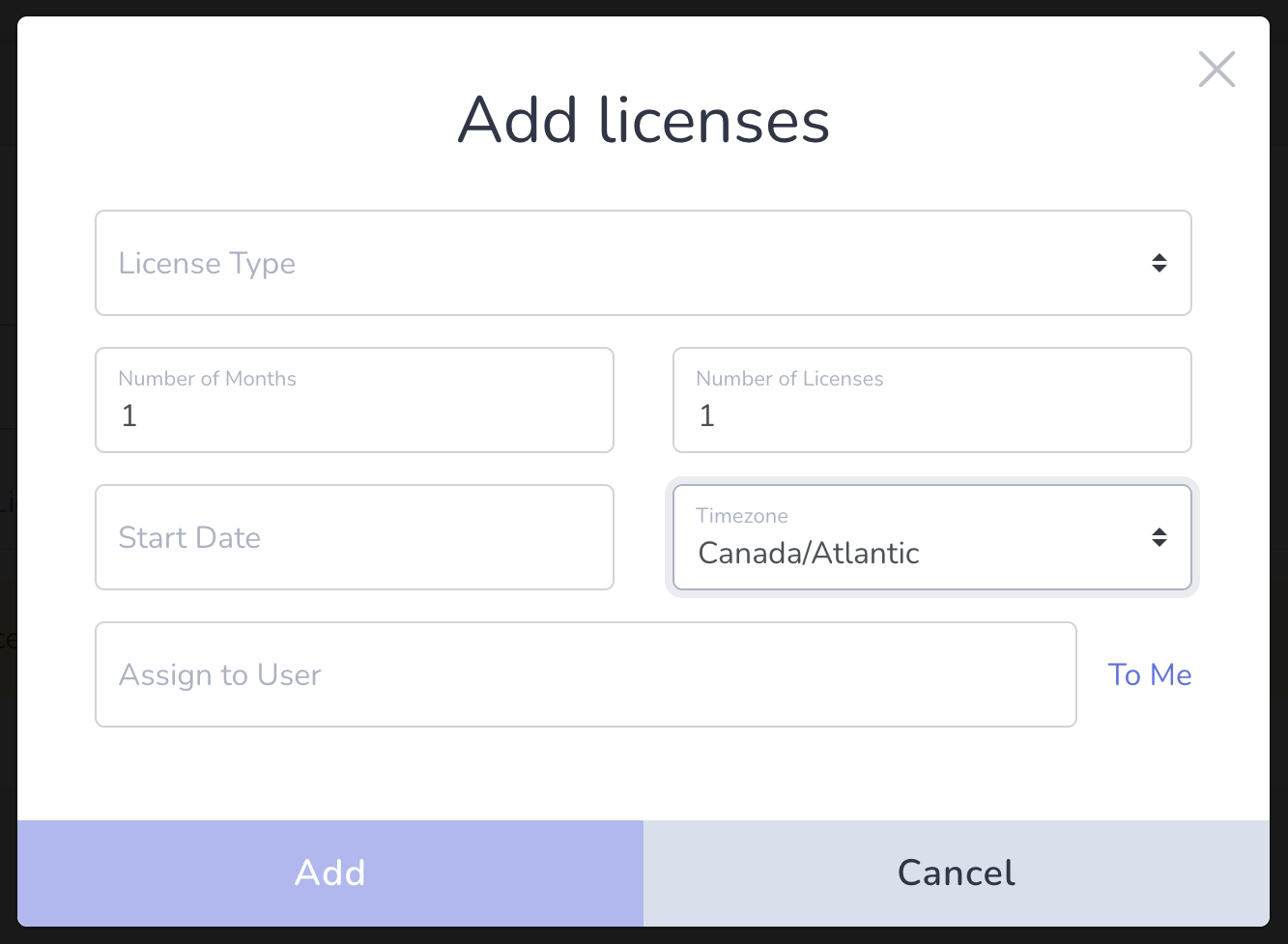The image size is (1288, 944).
Task: Close the Add licenses dialog
Action: pos(1216,70)
